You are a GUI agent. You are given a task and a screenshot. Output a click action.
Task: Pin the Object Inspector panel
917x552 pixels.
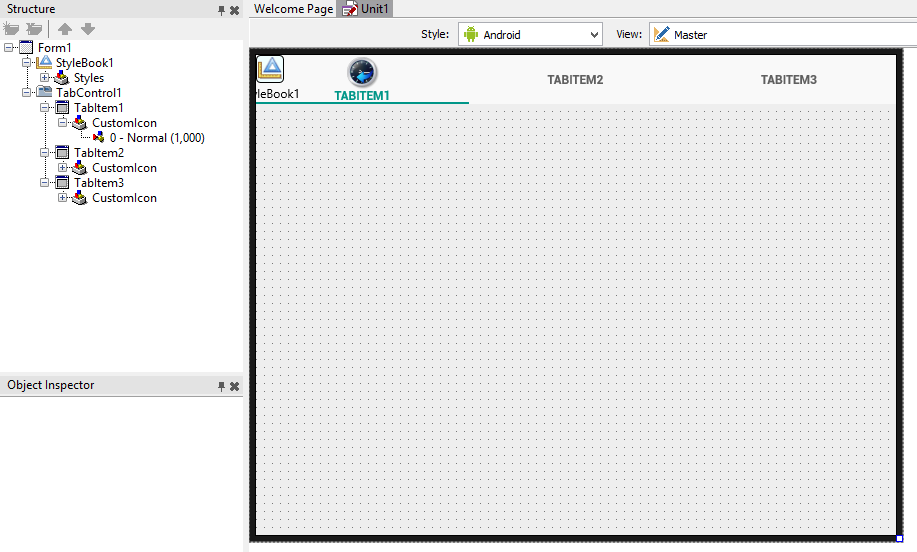[221, 386]
